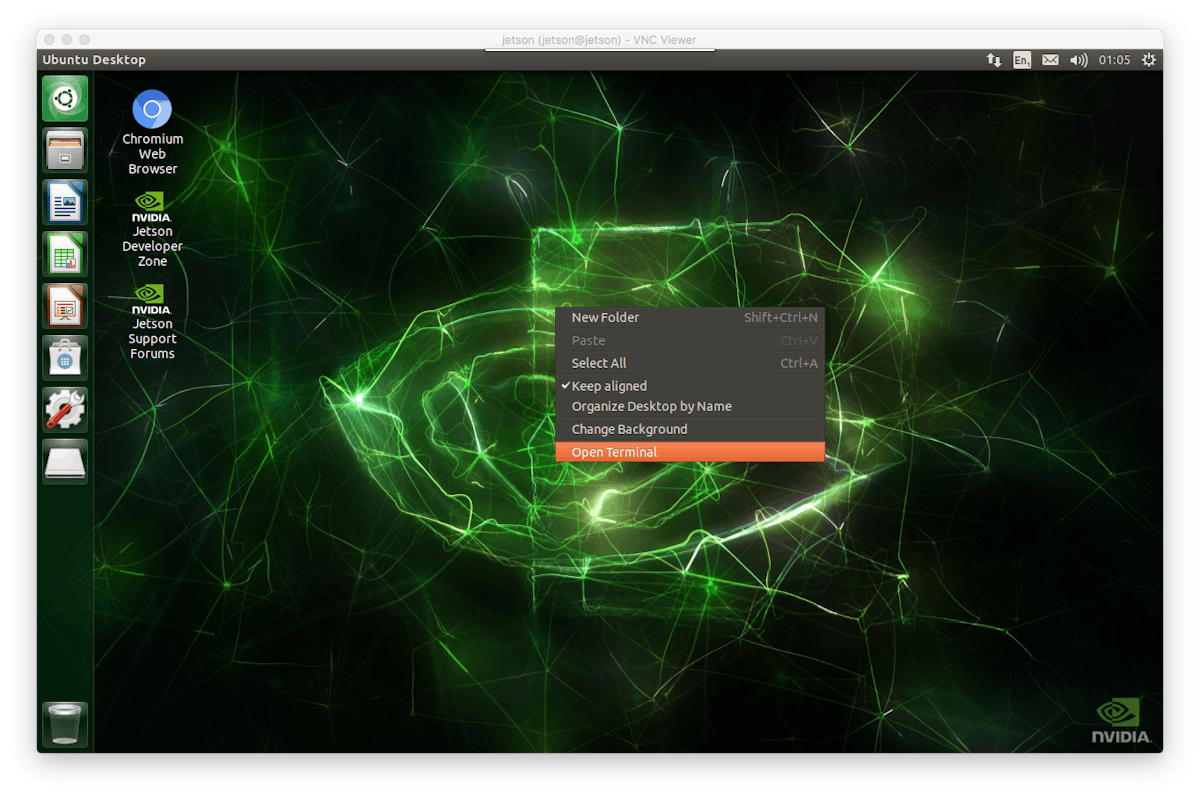The height and width of the screenshot is (797, 1200).
Task: Open Ubuntu Software Center from the launcher
Action: click(64, 358)
